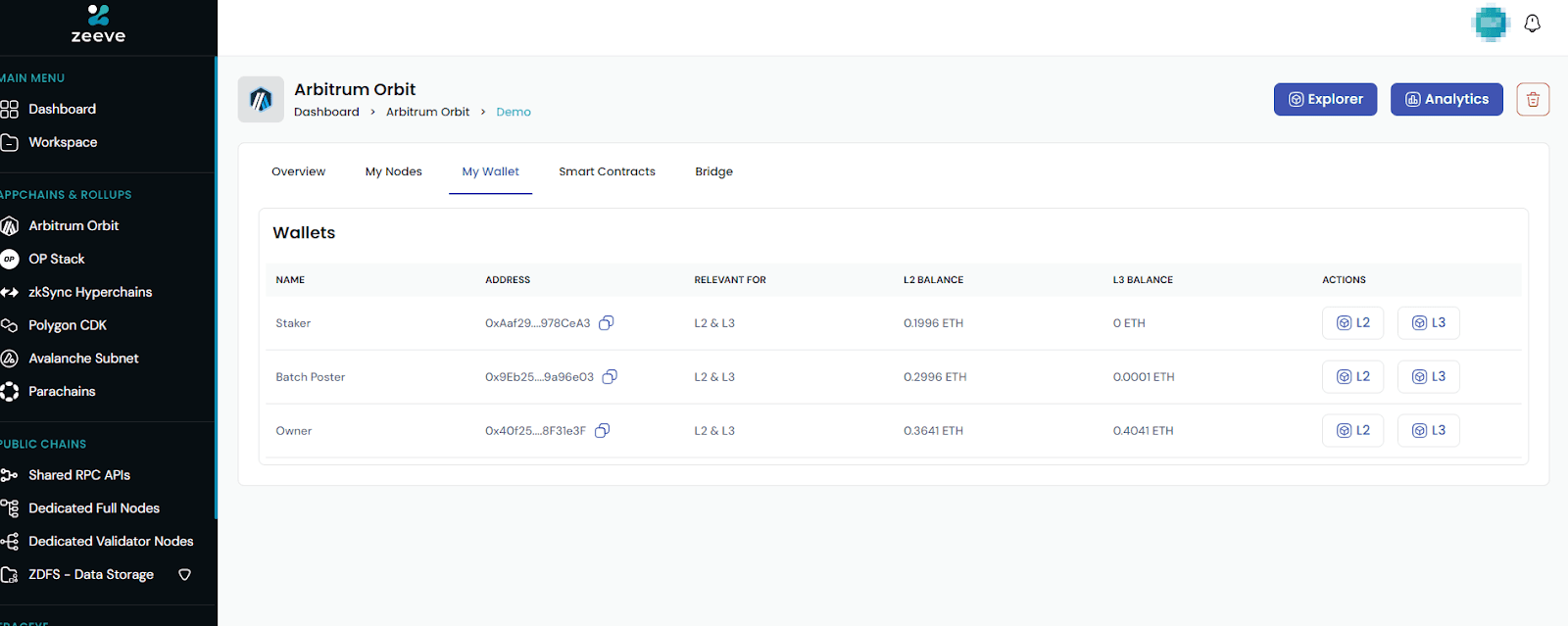The width and height of the screenshot is (1568, 626).
Task: Open L3 explorer for Staker wallet
Action: click(x=1429, y=322)
